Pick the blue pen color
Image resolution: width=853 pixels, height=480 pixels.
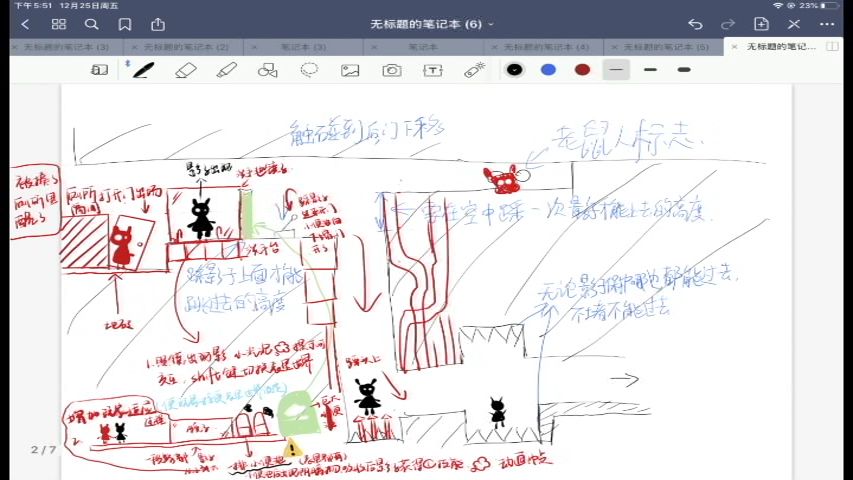548,70
